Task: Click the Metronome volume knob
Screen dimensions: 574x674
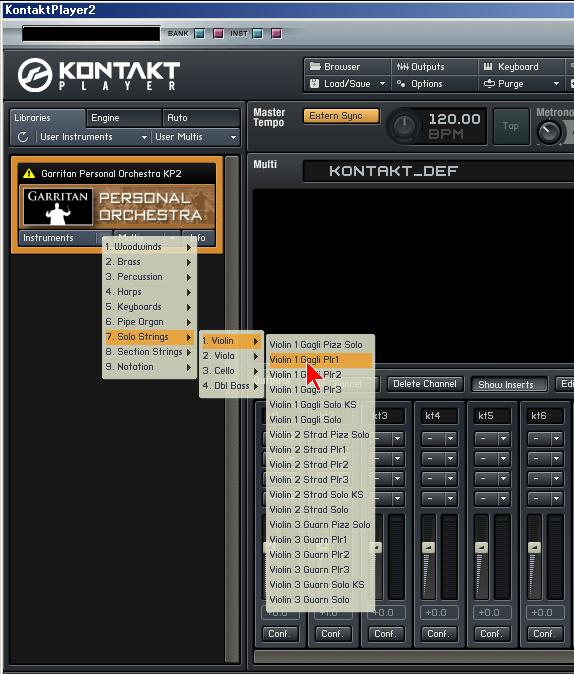Action: [x=550, y=132]
